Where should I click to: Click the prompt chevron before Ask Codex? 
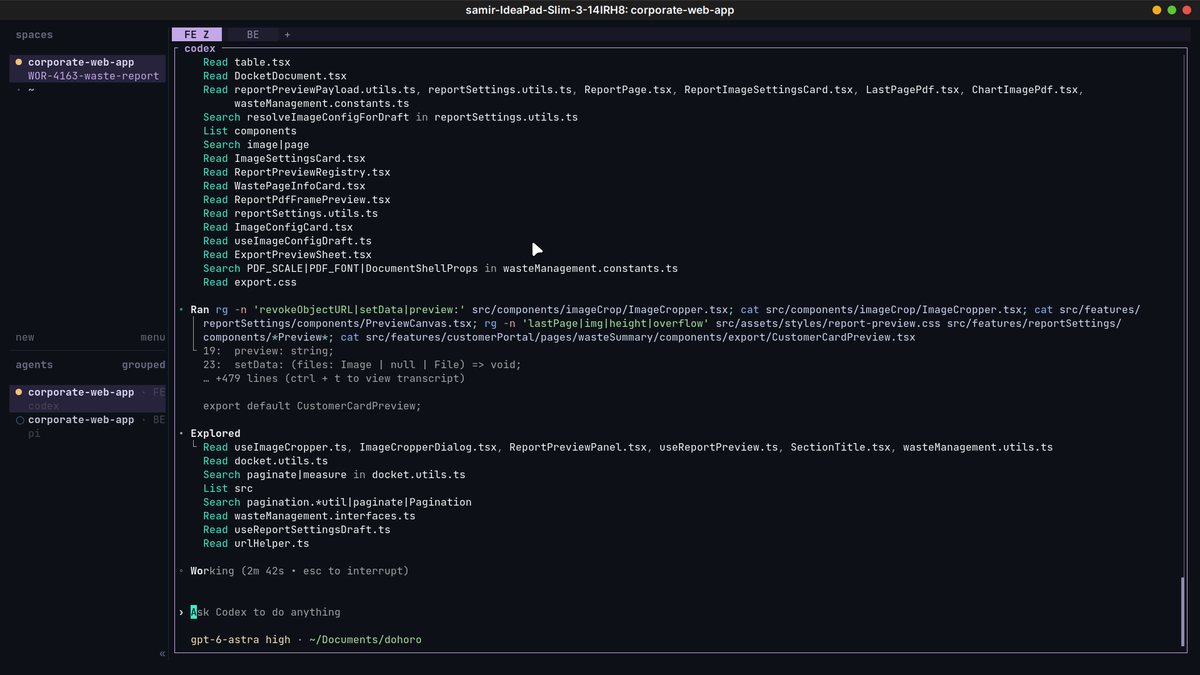coord(181,612)
